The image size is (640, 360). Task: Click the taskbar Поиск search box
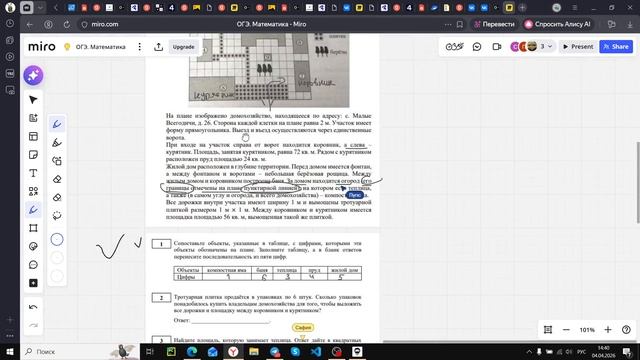click(80, 351)
